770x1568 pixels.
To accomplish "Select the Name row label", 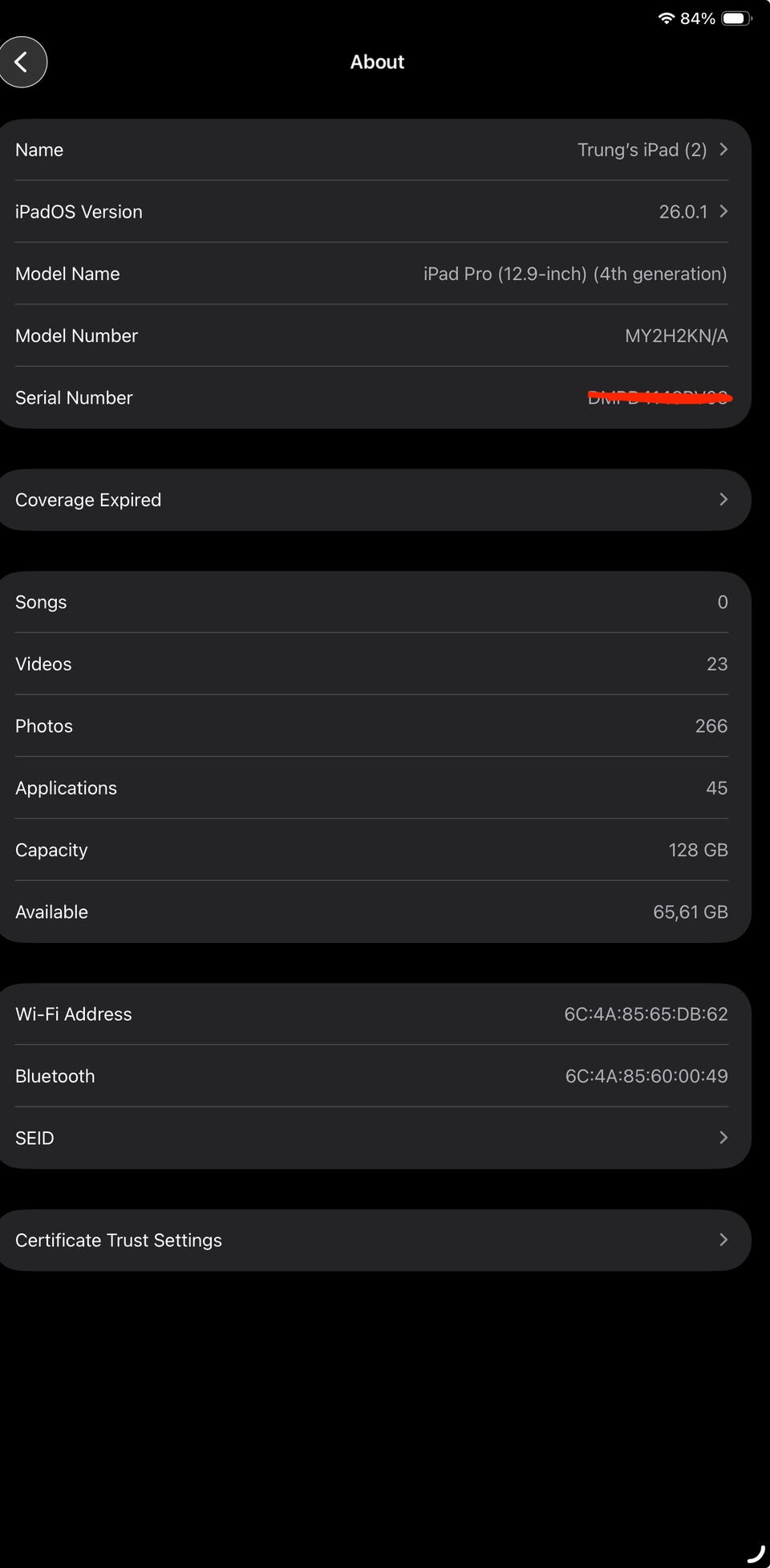I will tap(39, 150).
